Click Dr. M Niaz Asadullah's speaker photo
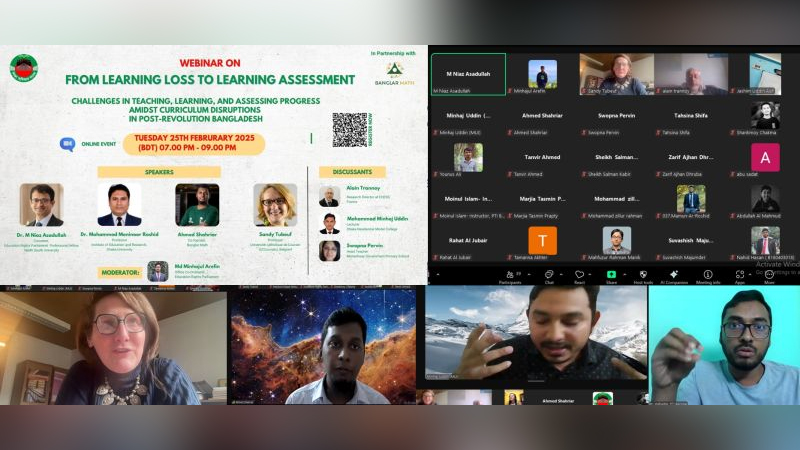800x450 pixels. (x=41, y=205)
